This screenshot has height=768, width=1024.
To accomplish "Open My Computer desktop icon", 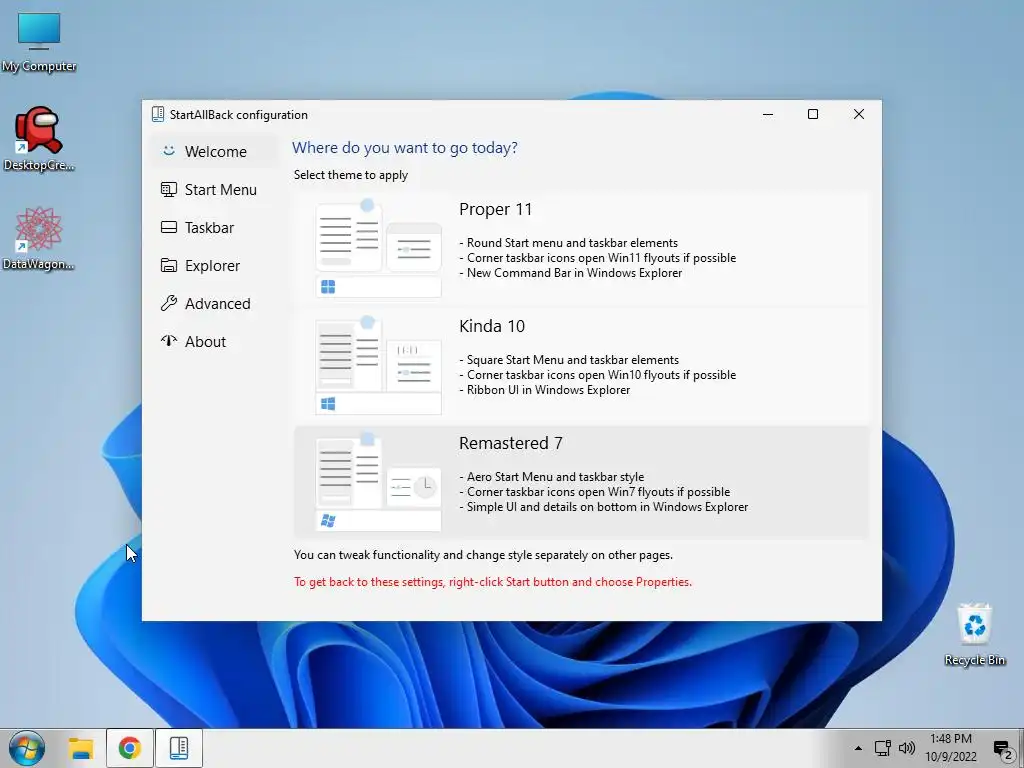I will [39, 42].
